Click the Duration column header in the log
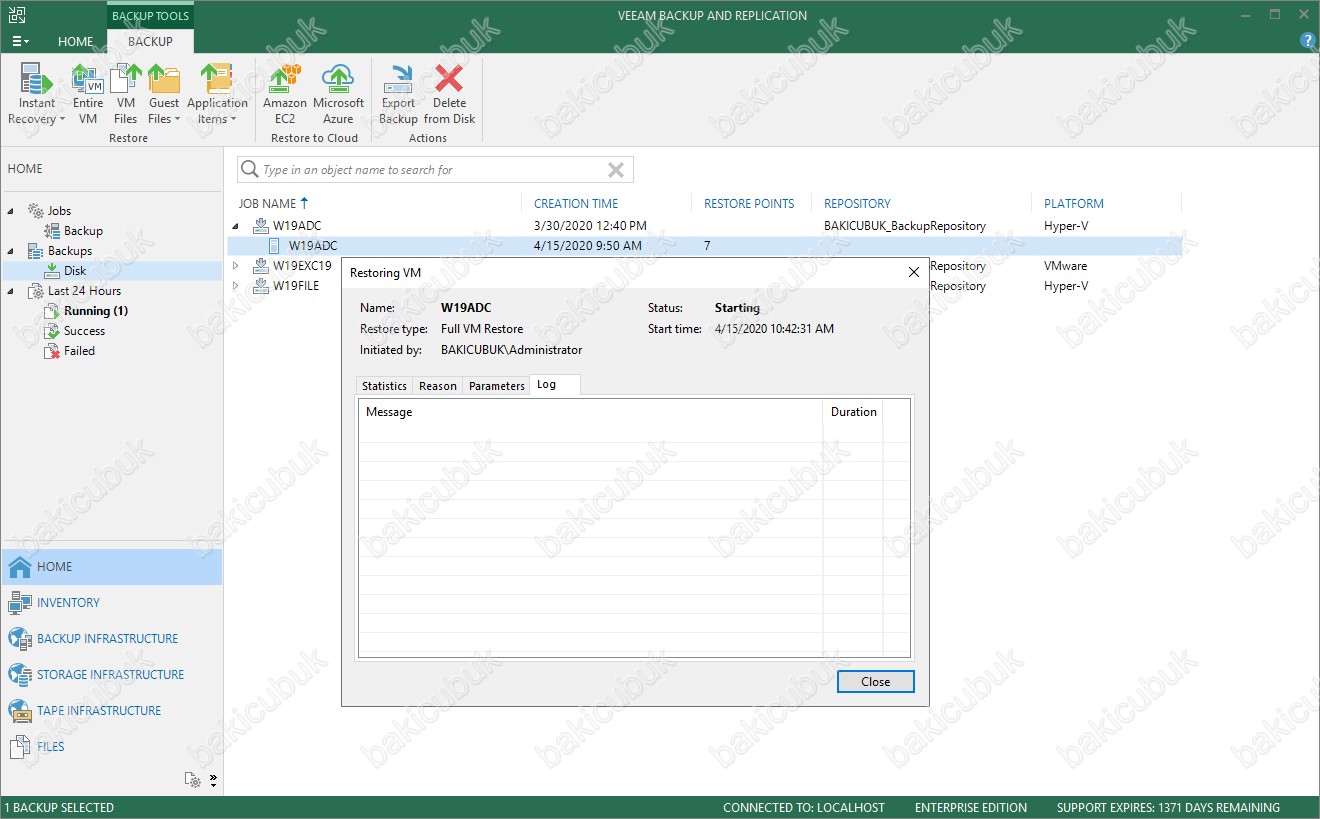This screenshot has height=819, width=1320. [853, 412]
